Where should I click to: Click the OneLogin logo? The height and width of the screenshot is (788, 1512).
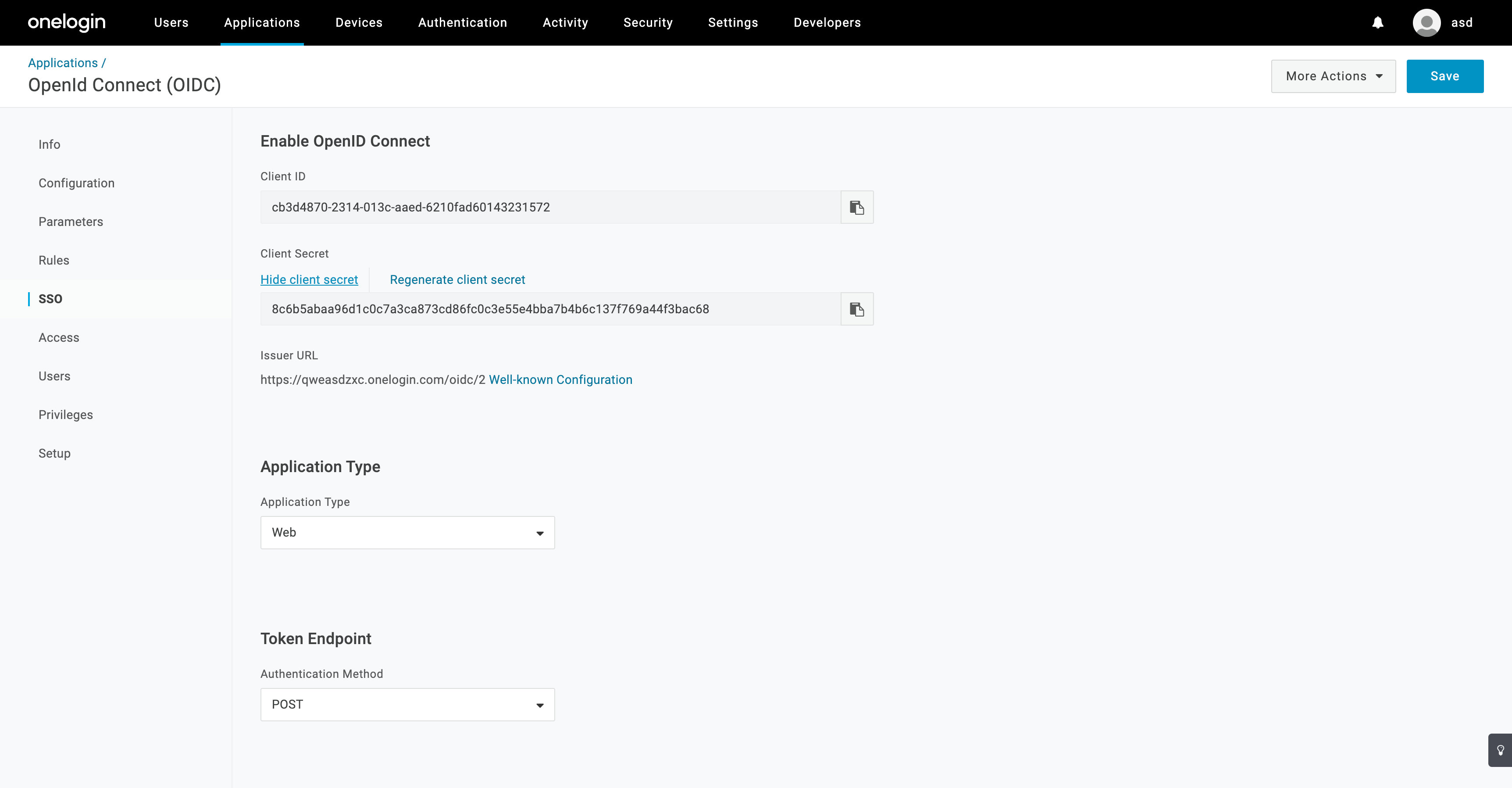[66, 22]
